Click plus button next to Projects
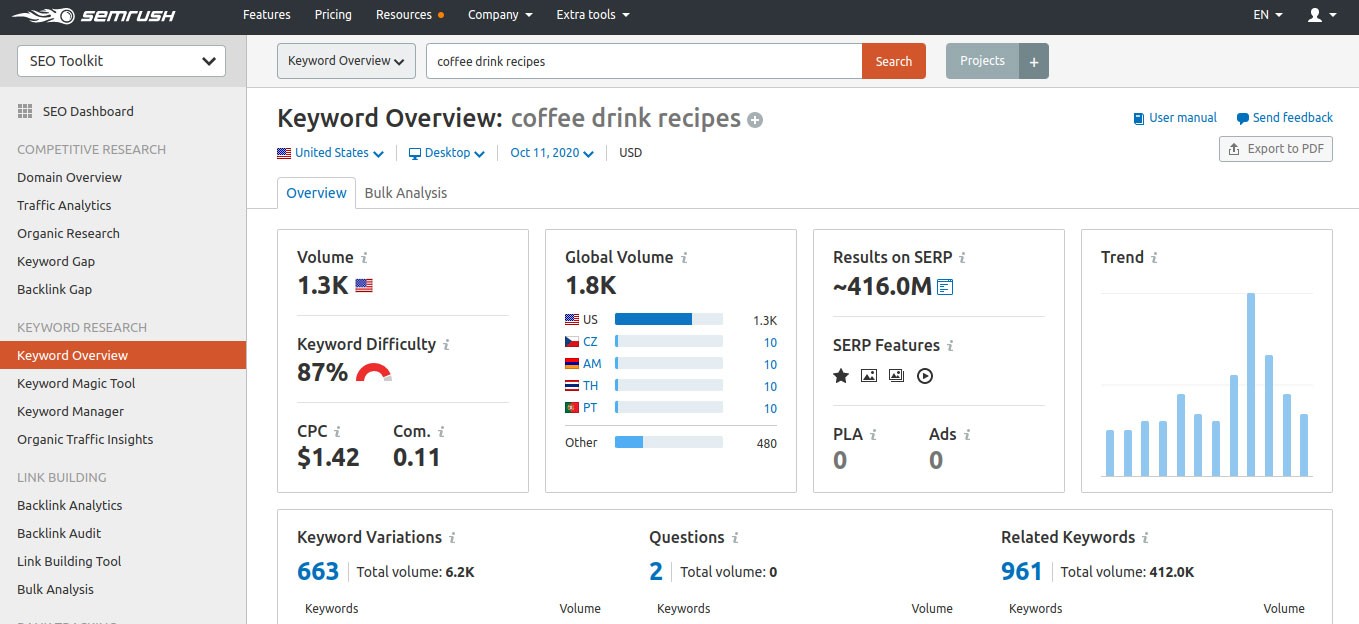 [x=1034, y=61]
